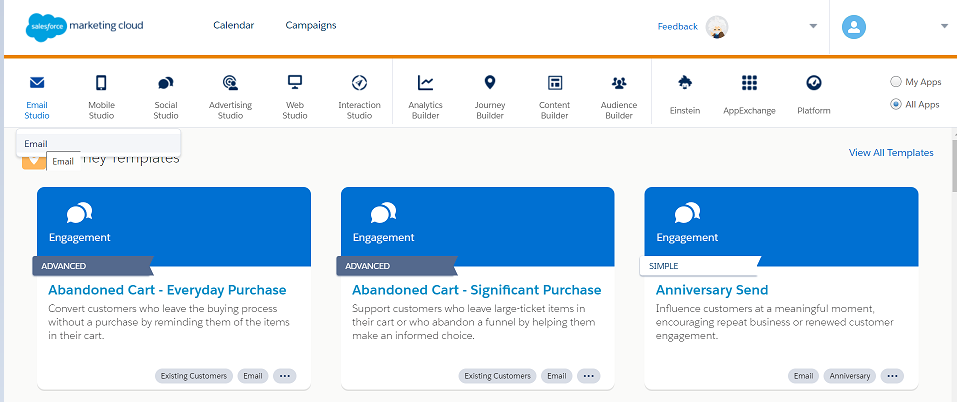Open the Campaigns menu
957x402 pixels.
(311, 25)
